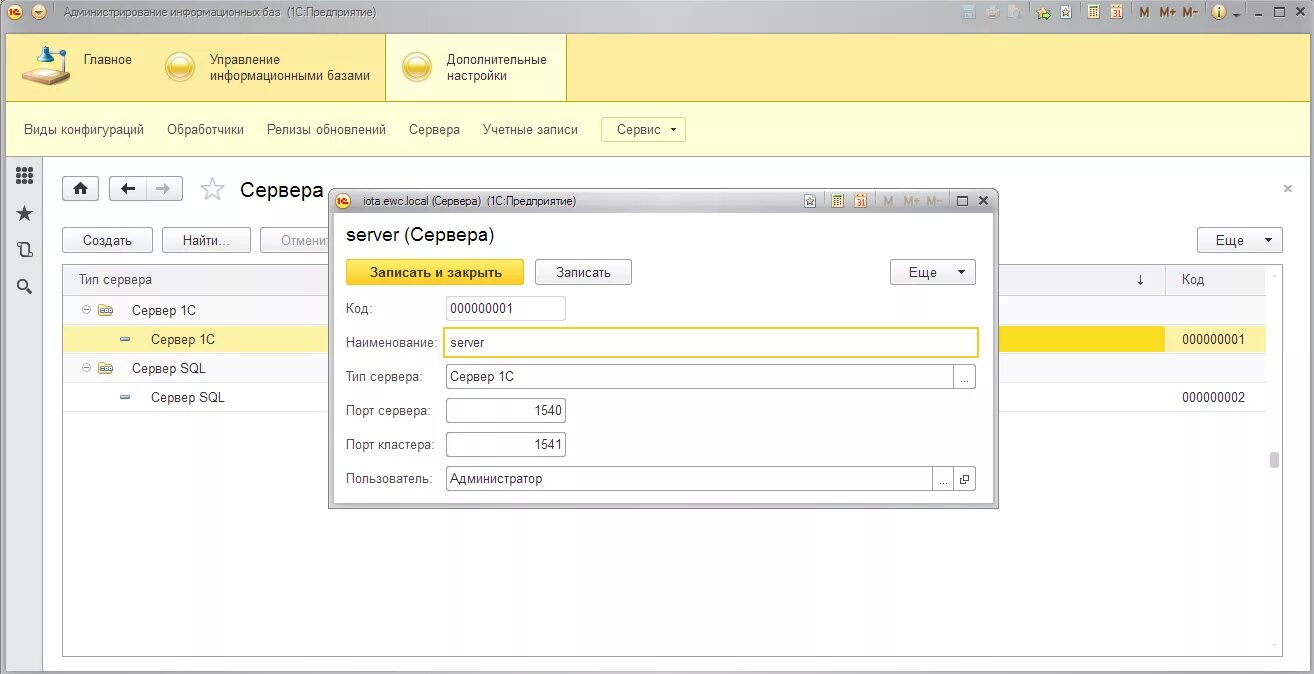Open Виды конфигураций link
1314x674 pixels.
[x=84, y=130]
